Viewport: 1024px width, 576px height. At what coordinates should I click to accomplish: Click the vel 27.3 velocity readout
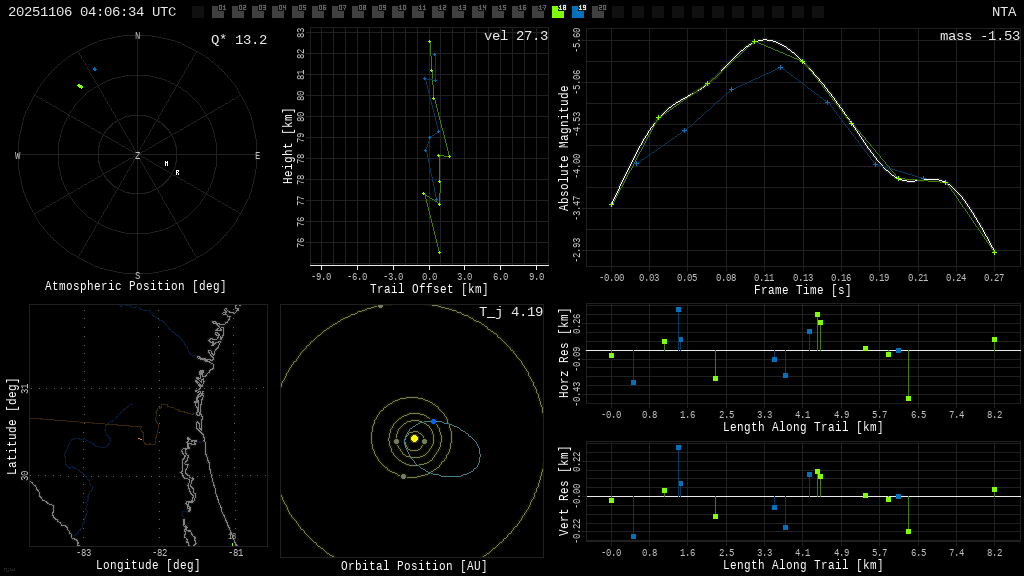[516, 36]
